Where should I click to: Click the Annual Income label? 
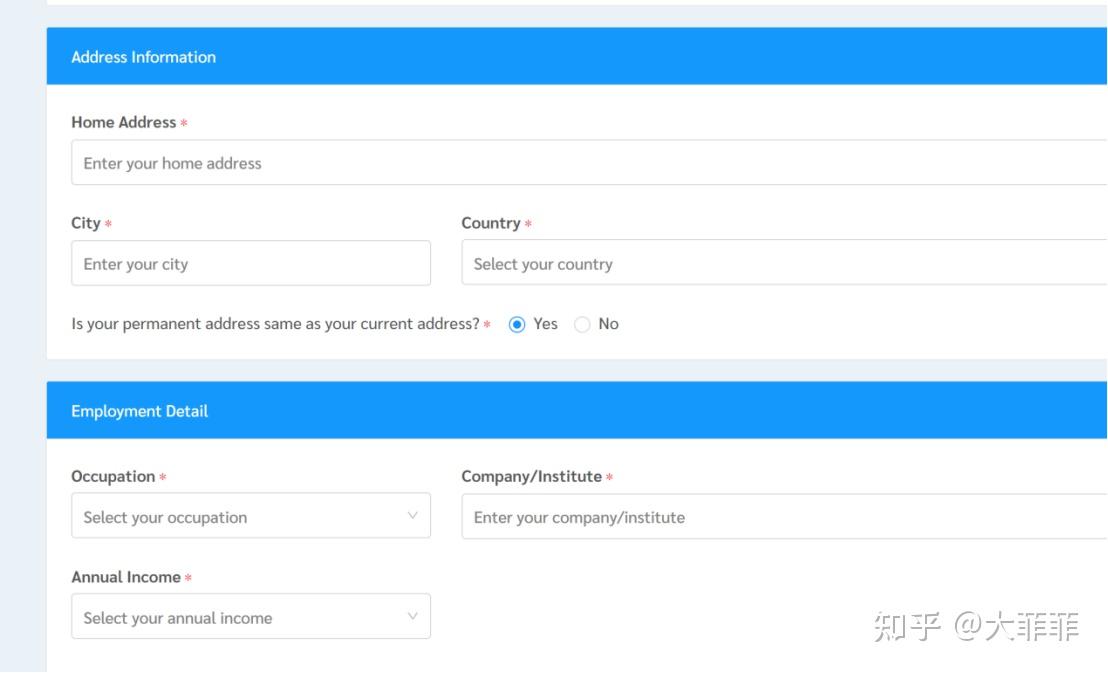click(x=126, y=577)
